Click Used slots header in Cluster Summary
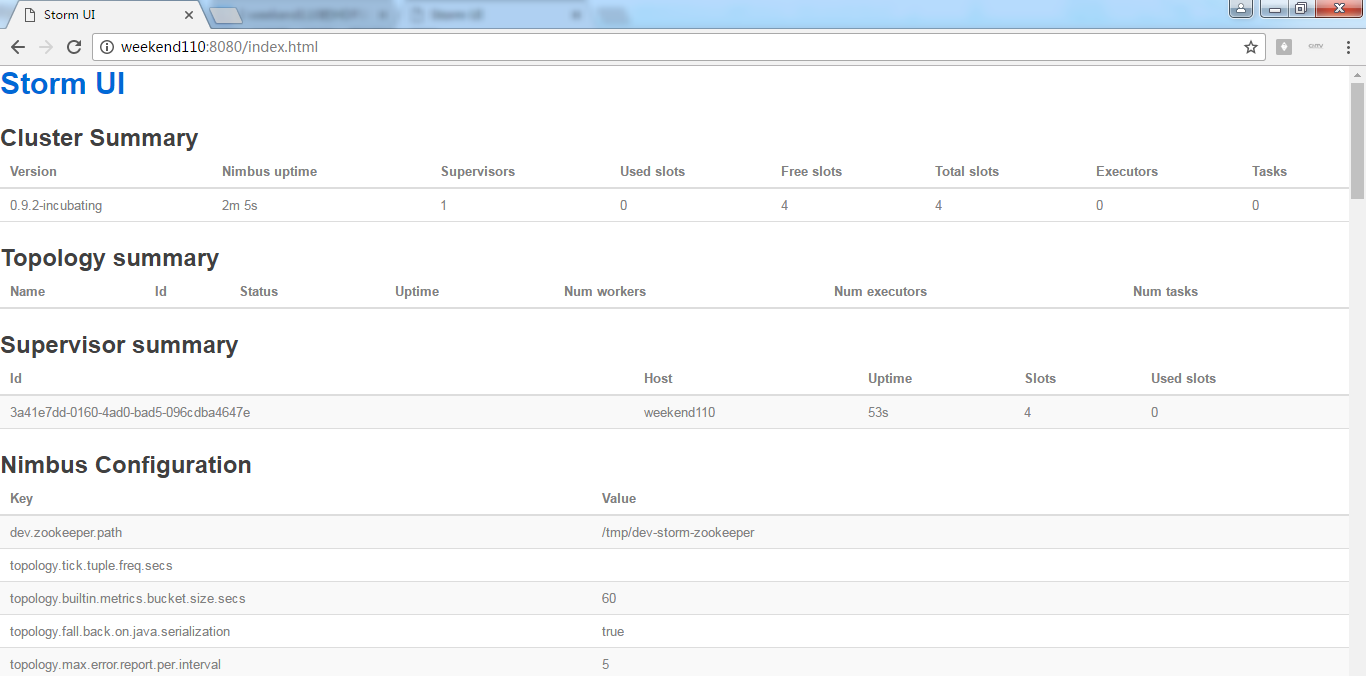The height and width of the screenshot is (676, 1366). [652, 172]
